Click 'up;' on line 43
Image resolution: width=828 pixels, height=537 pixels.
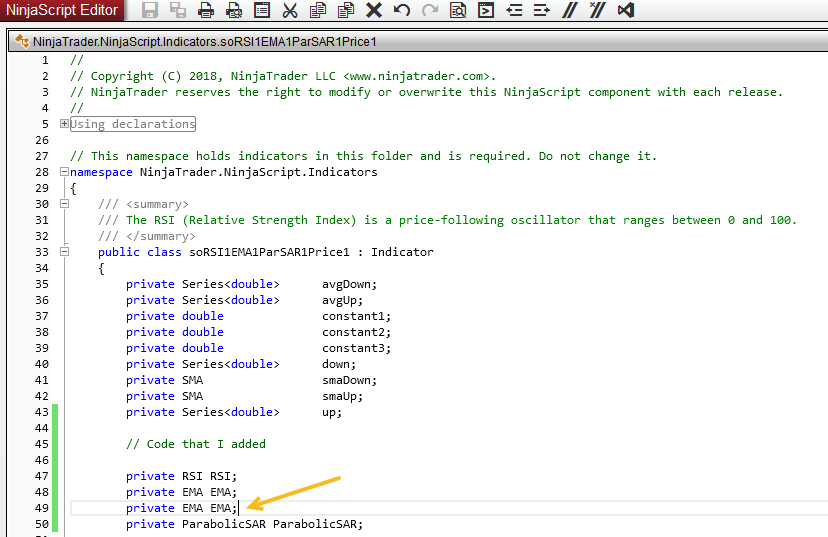coord(332,412)
